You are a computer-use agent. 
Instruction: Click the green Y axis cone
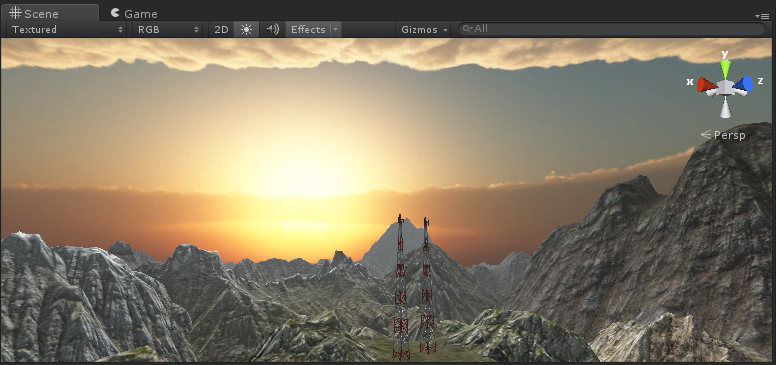pyautogui.click(x=725, y=68)
